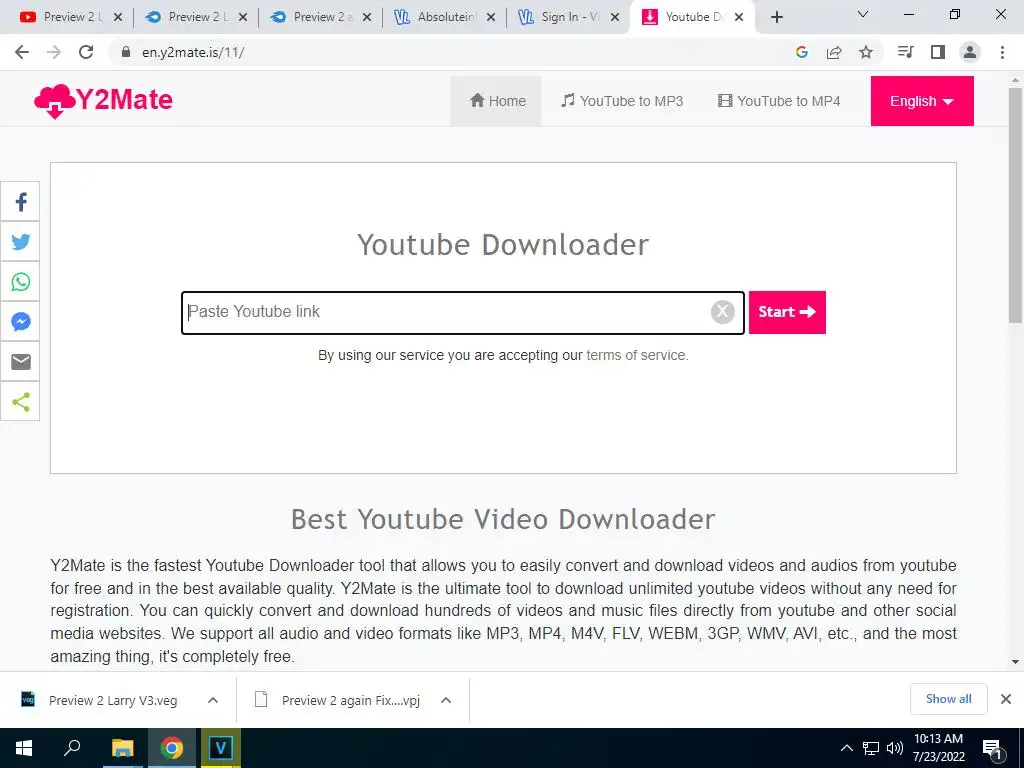Open Chrome three-dot menu

tap(1002, 52)
